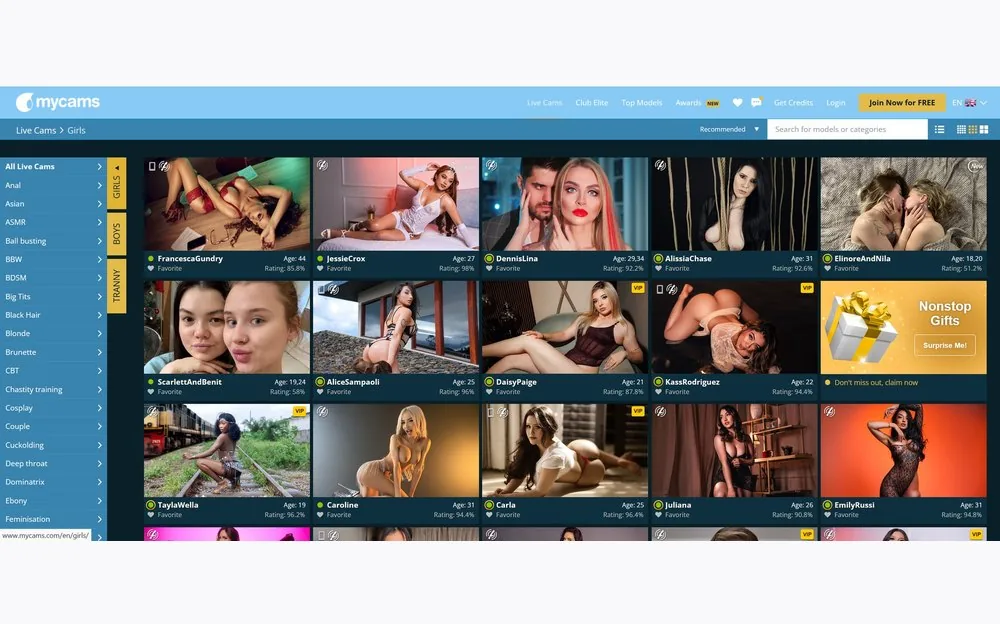Select the medium thumbnails grid view icon

(x=973, y=130)
